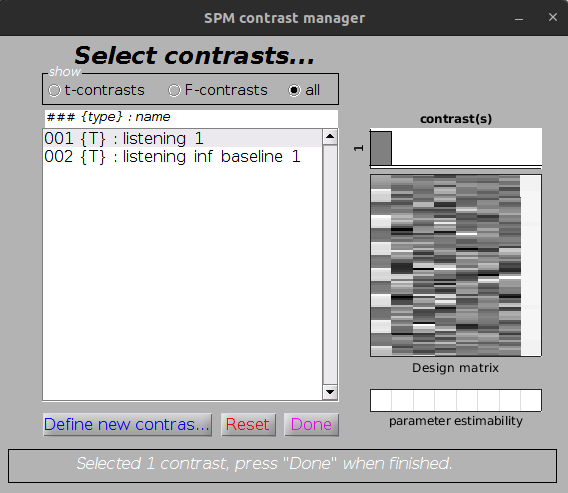Click the Define new contrast button
This screenshot has width=568, height=493.
coord(128,425)
